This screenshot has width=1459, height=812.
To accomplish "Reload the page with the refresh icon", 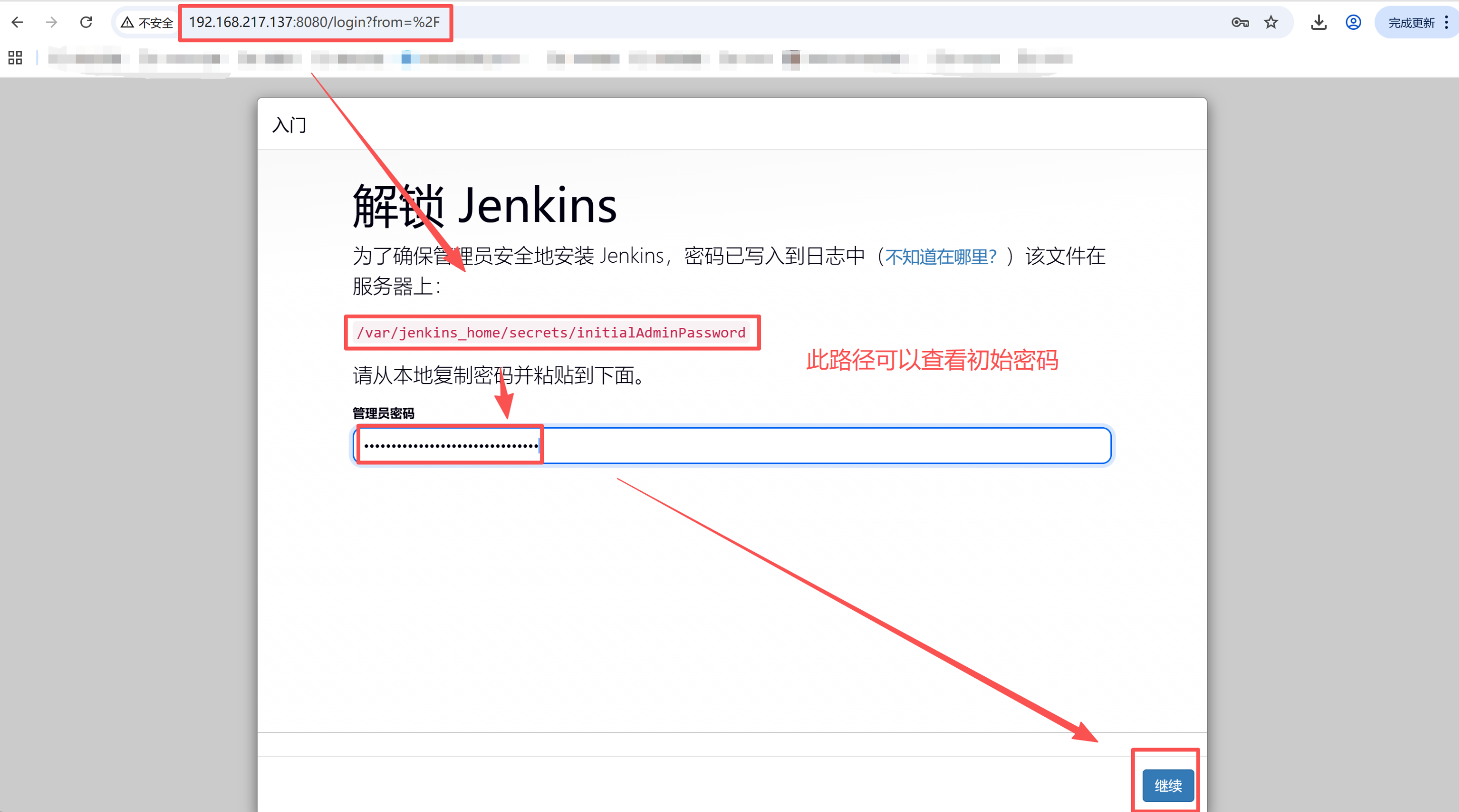I will [86, 22].
